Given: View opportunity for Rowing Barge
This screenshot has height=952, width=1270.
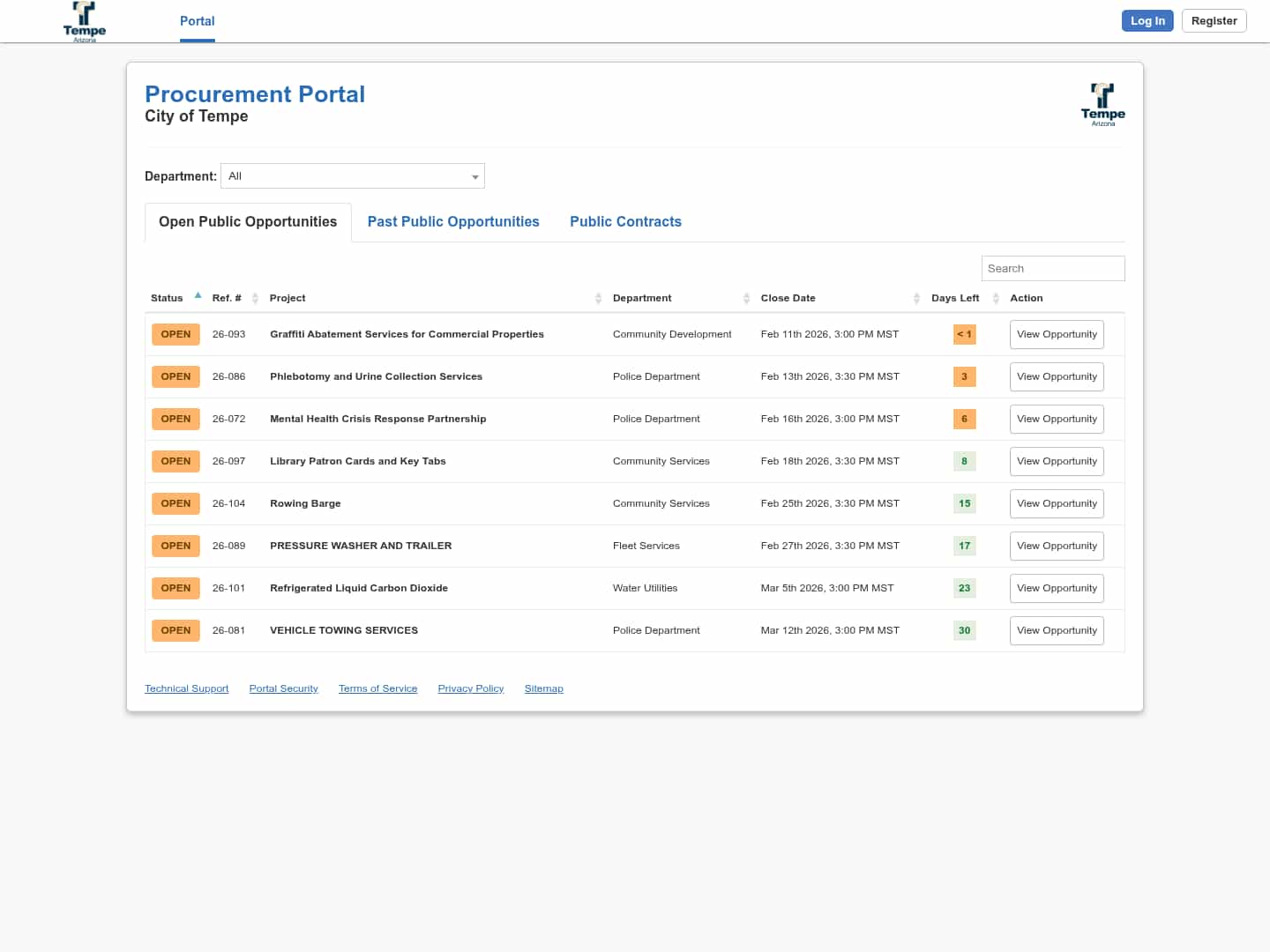Looking at the screenshot, I should pos(1057,504).
